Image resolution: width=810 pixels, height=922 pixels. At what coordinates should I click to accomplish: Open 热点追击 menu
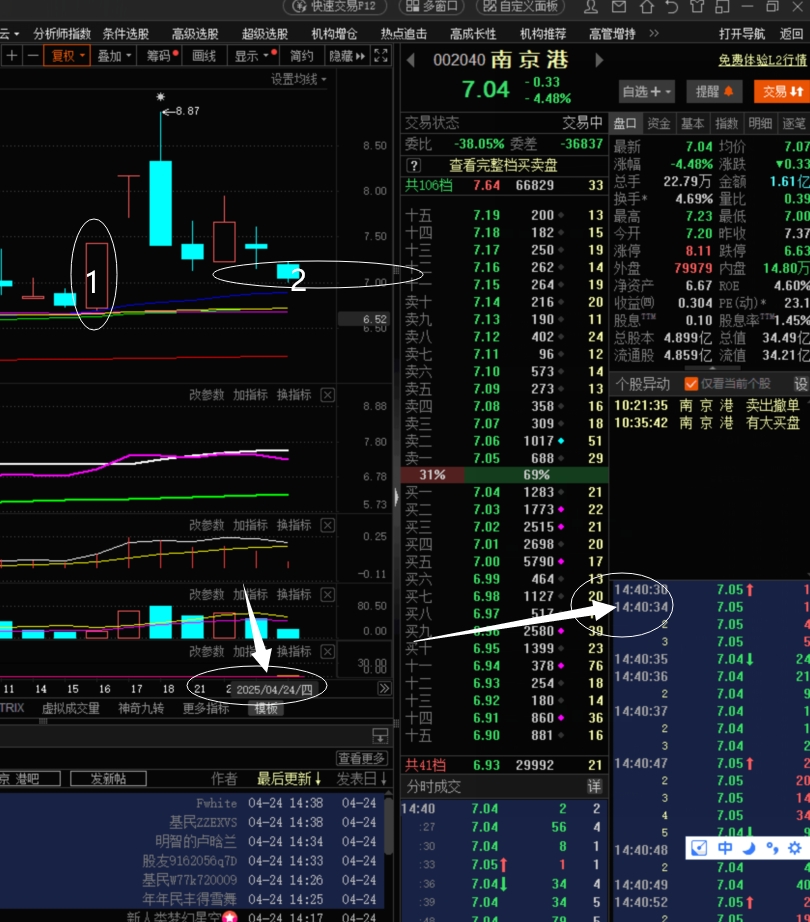[404, 34]
